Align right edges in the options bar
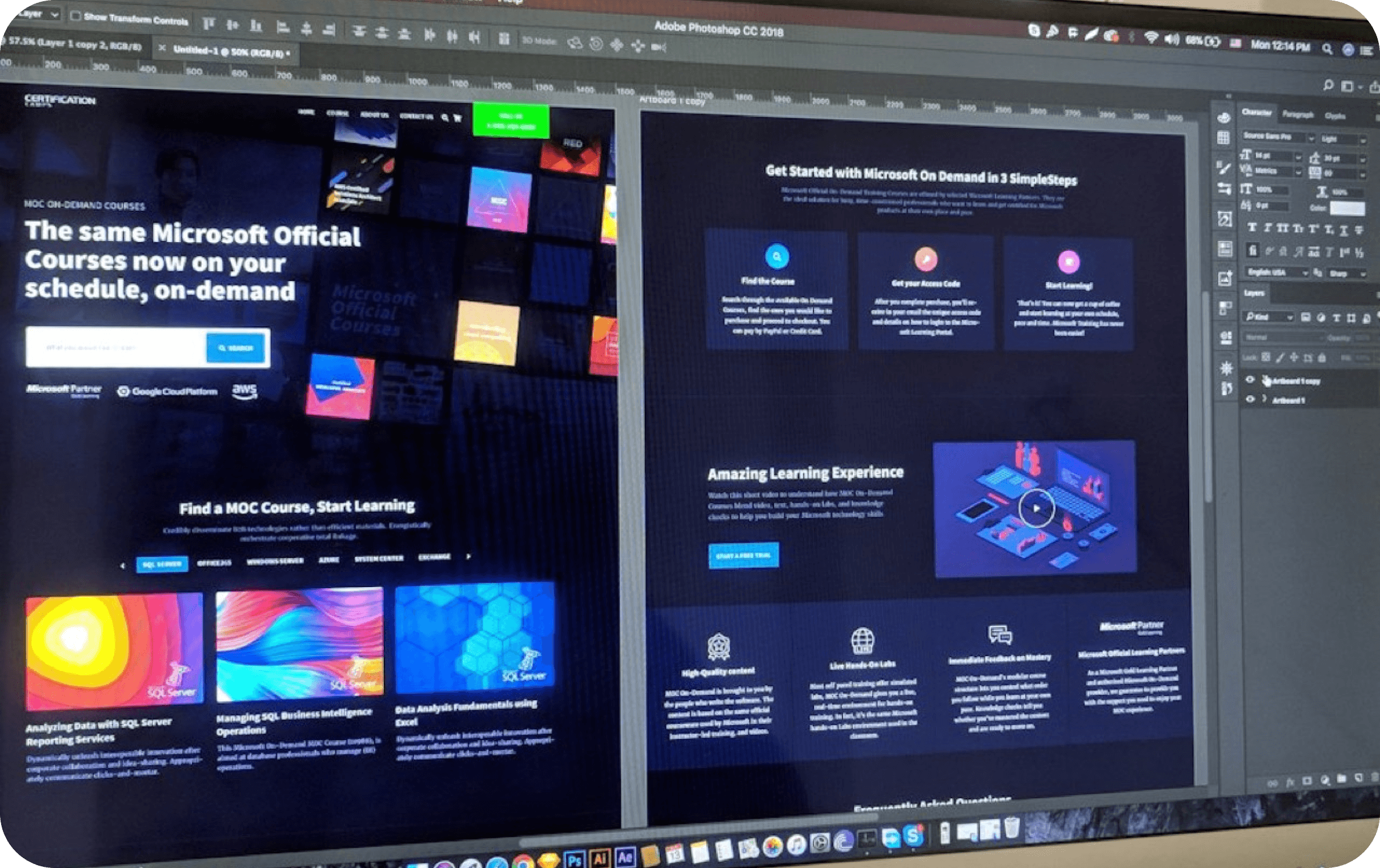The image size is (1380, 868). (x=329, y=29)
